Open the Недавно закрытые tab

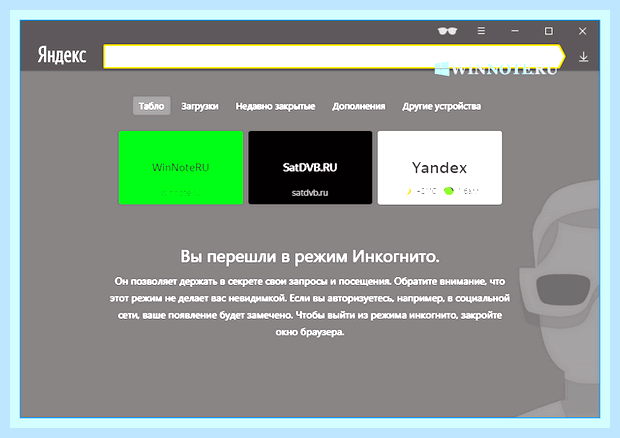click(x=275, y=106)
